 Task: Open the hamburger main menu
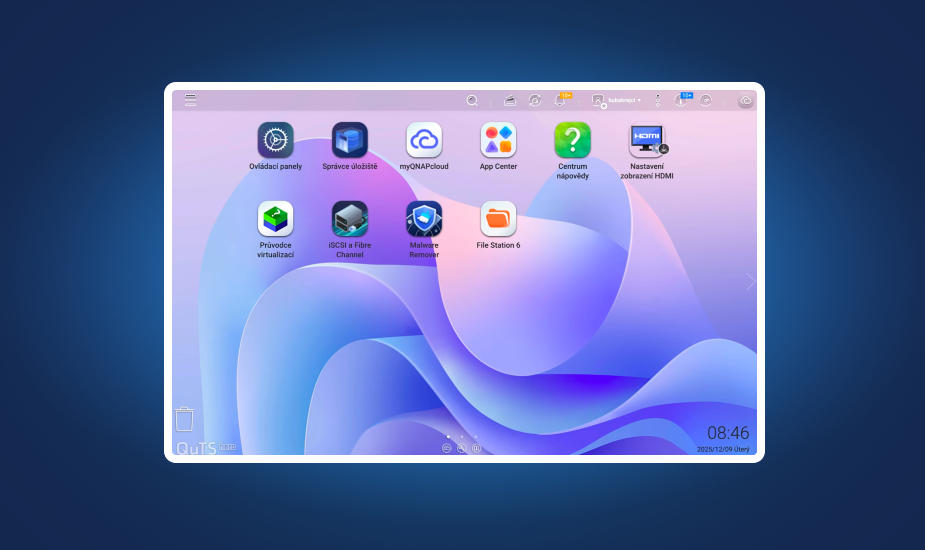(190, 100)
